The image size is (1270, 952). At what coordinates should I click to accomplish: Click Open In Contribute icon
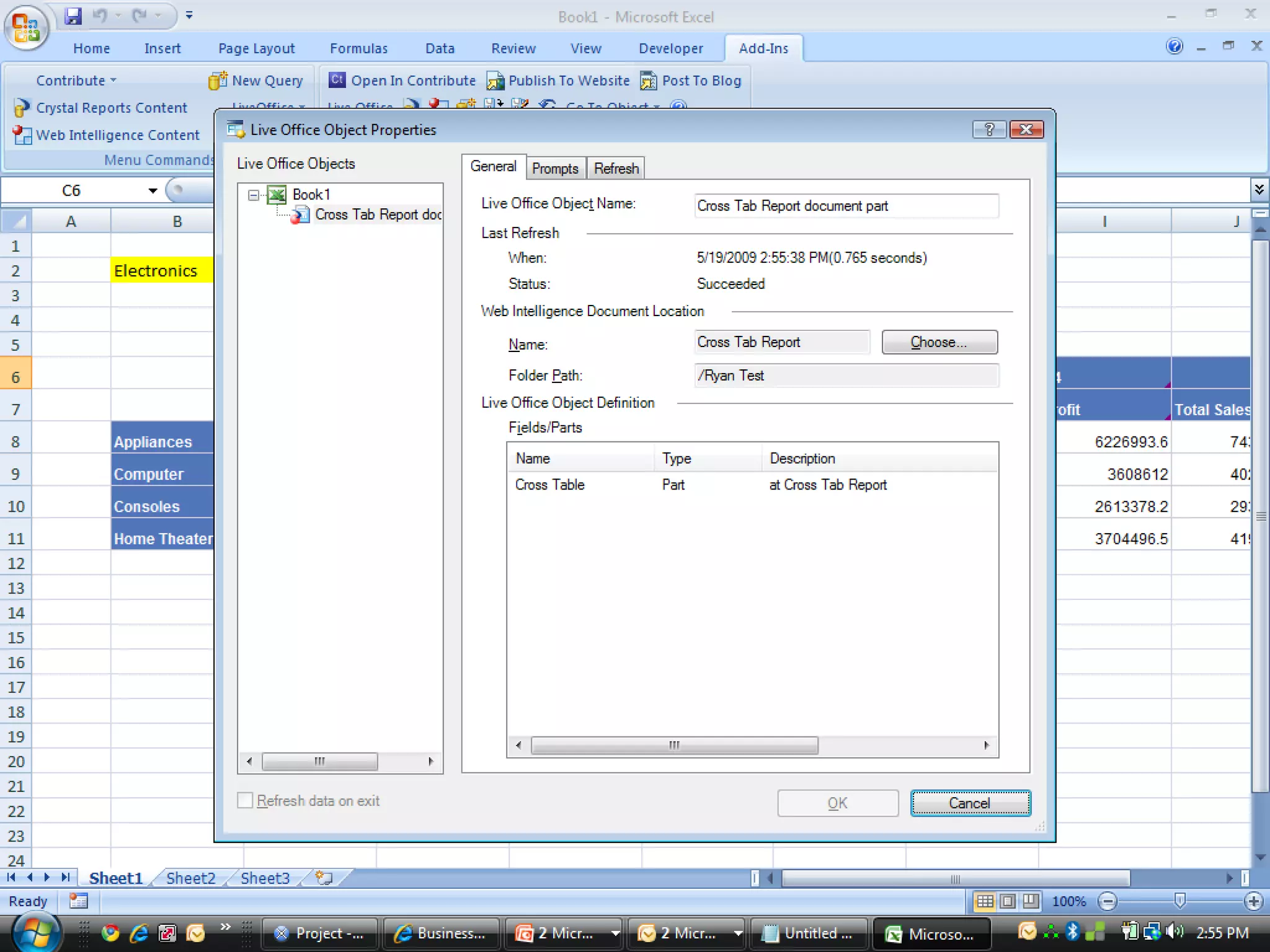[x=337, y=80]
